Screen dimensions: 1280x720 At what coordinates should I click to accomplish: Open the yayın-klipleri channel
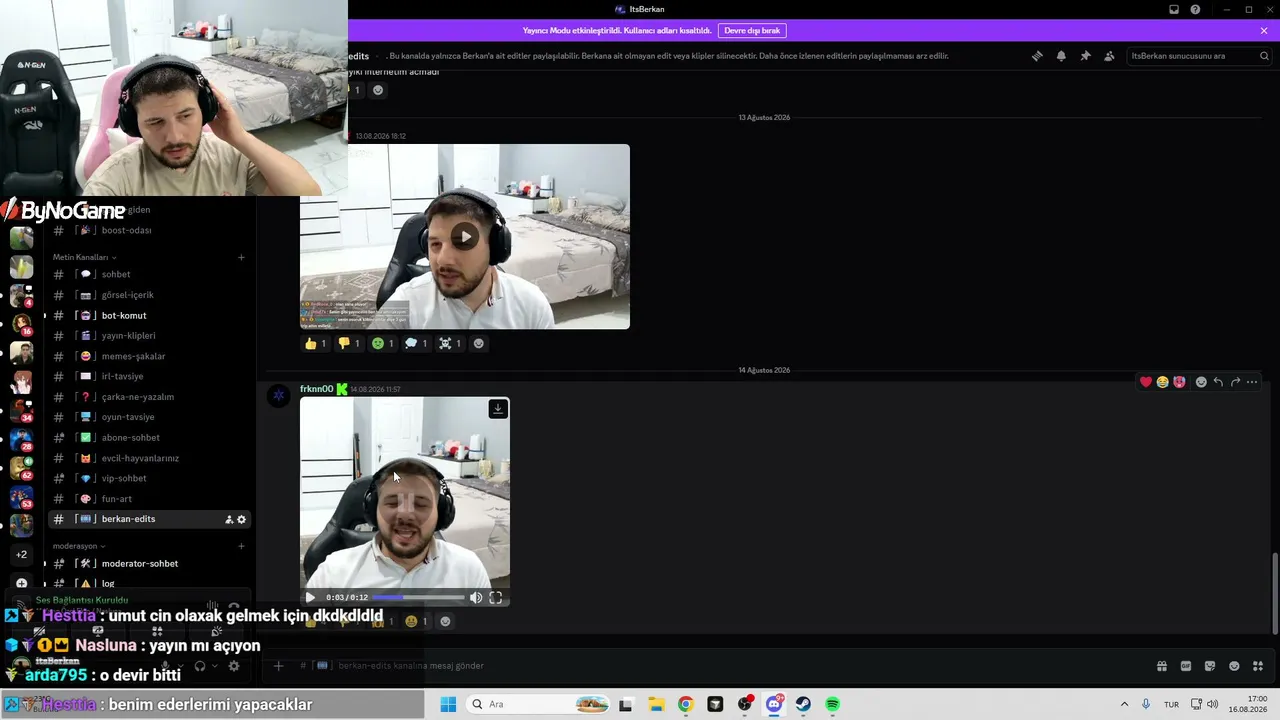click(x=148, y=336)
